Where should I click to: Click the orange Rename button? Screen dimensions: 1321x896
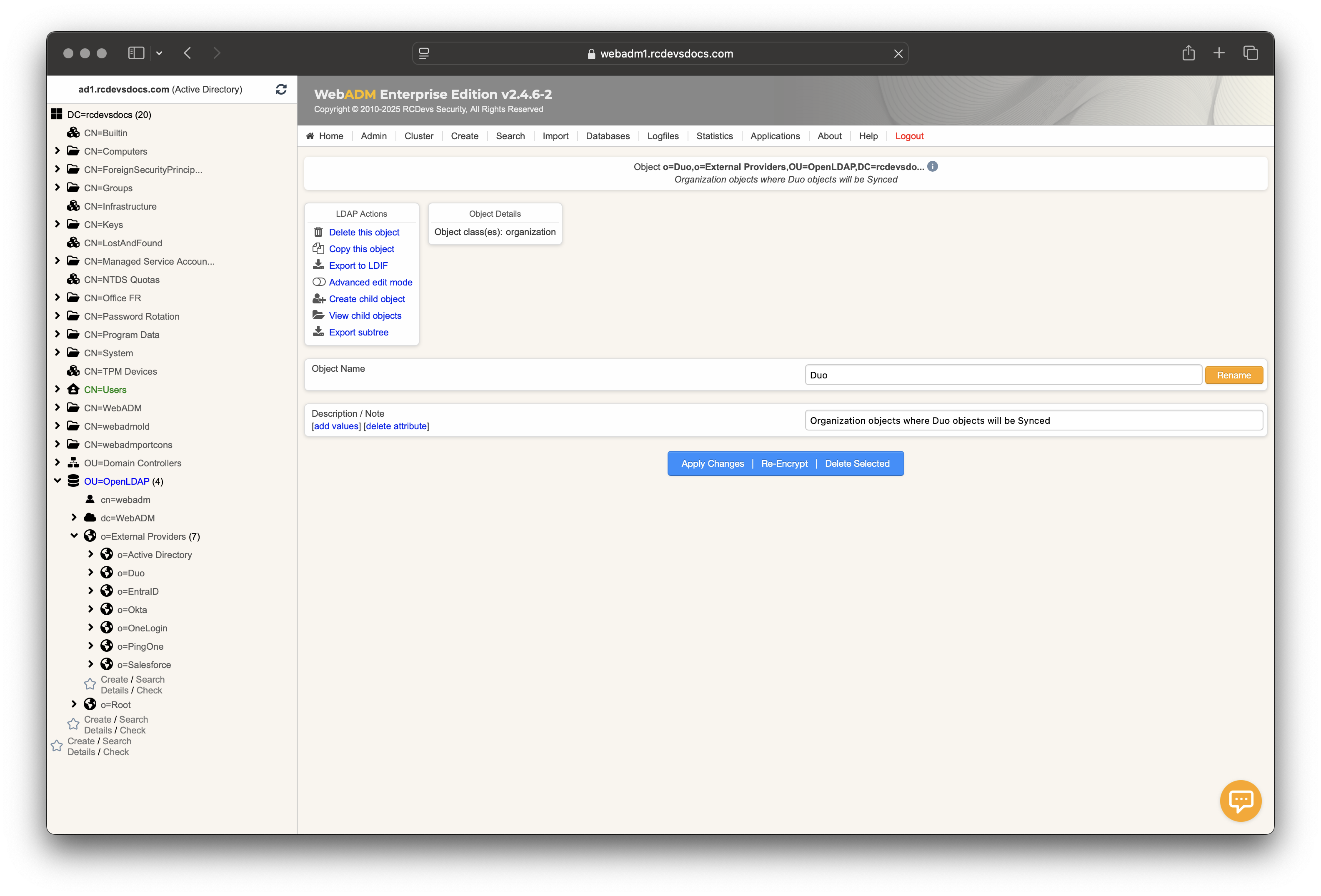[1233, 375]
